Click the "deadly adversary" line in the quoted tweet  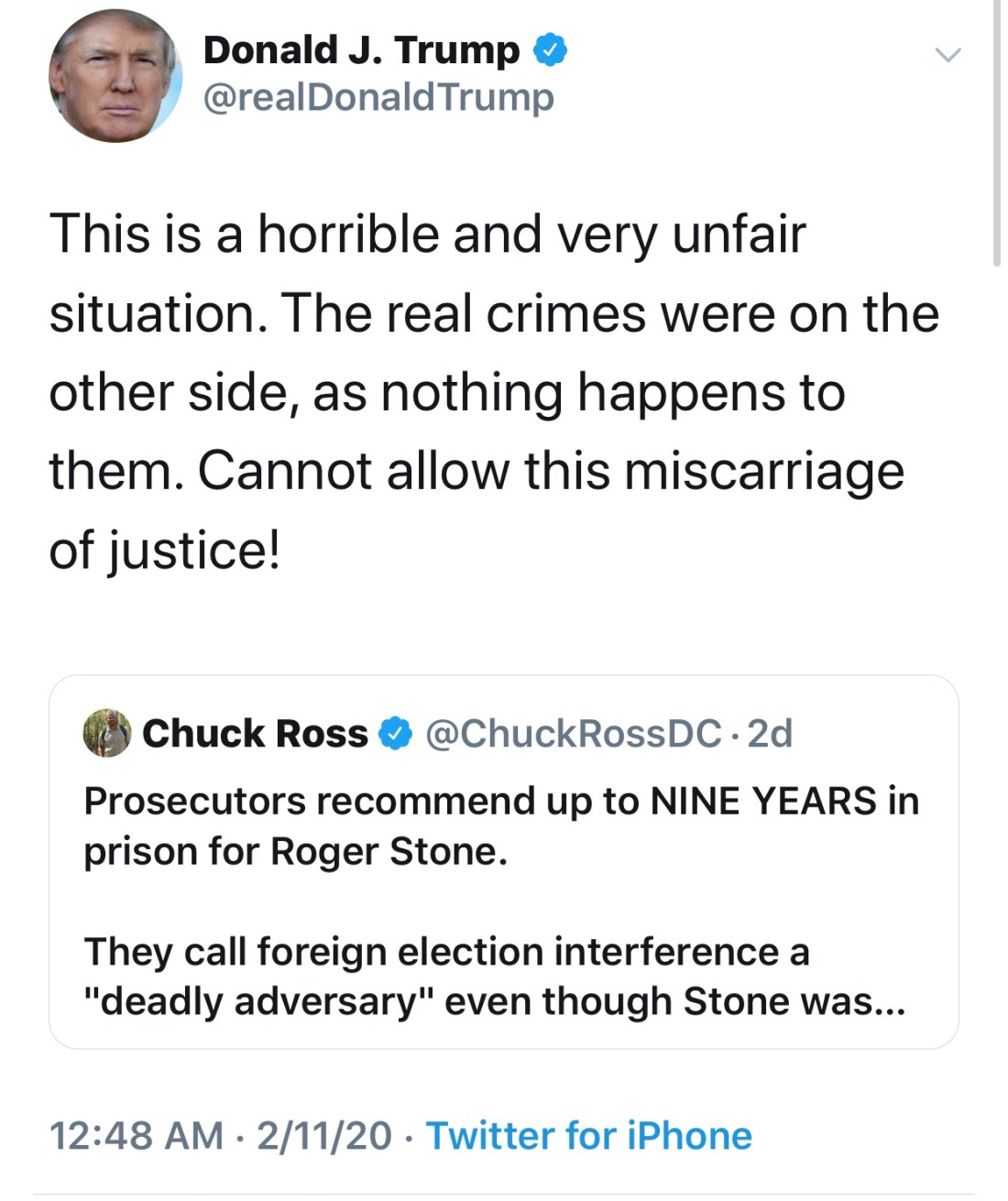(495, 1001)
